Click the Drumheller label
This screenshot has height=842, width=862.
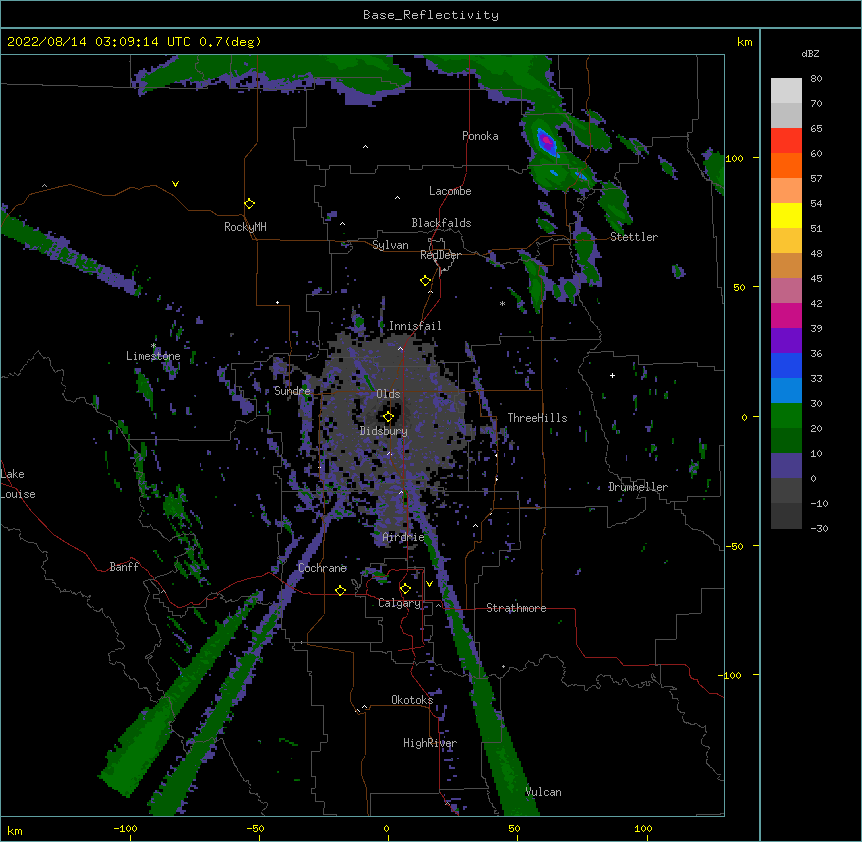coord(638,487)
